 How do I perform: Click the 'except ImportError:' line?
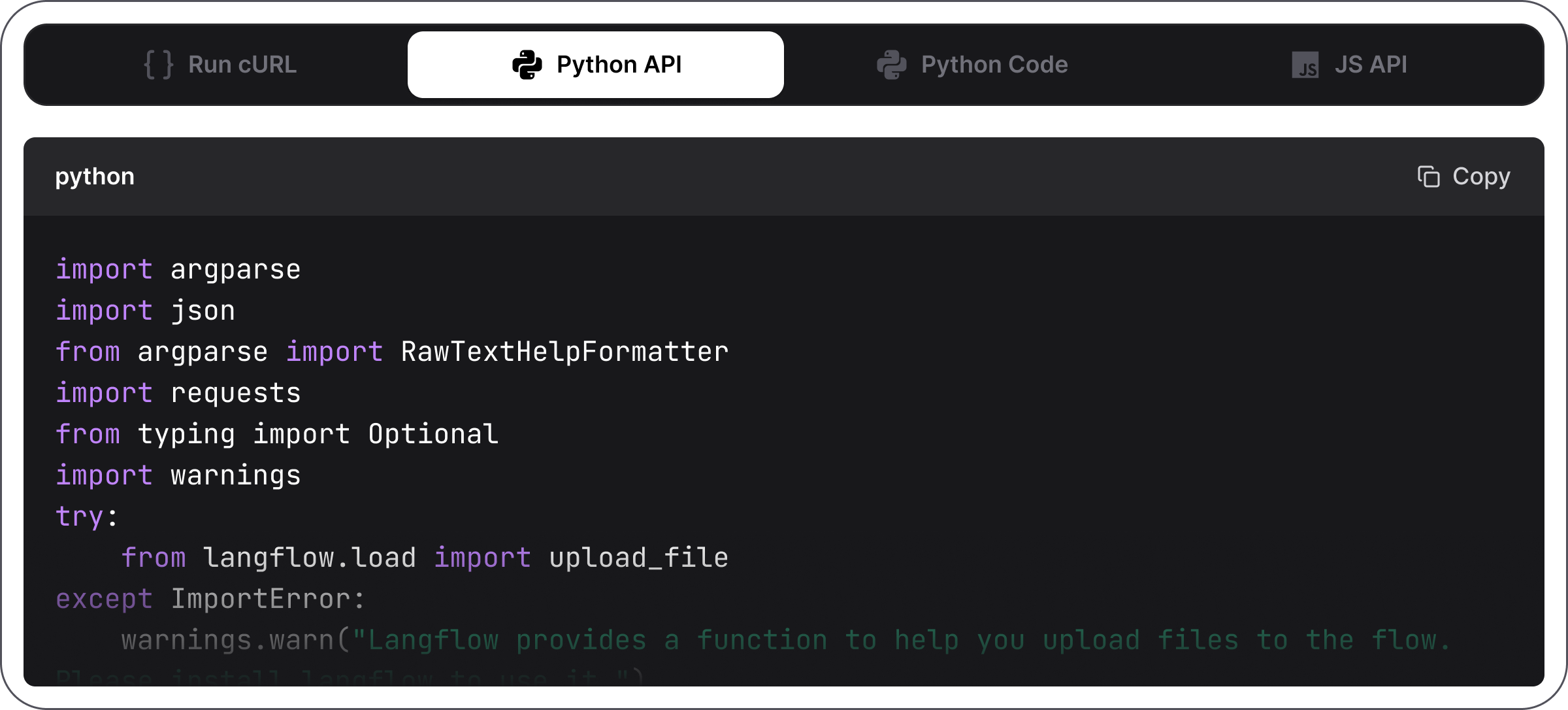(210, 599)
